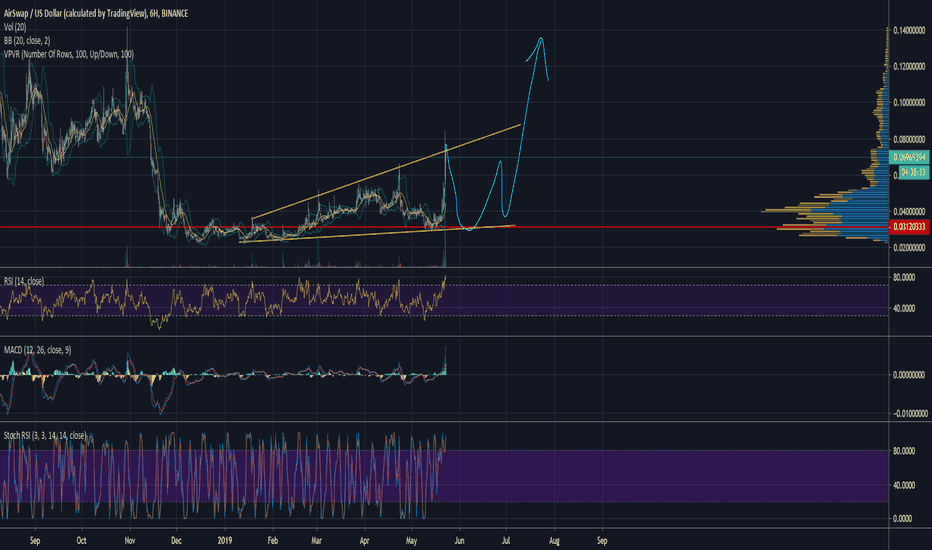Image resolution: width=932 pixels, height=550 pixels.
Task: Click the 40.0000 label on the RSI pane axis
Action: pos(904,308)
